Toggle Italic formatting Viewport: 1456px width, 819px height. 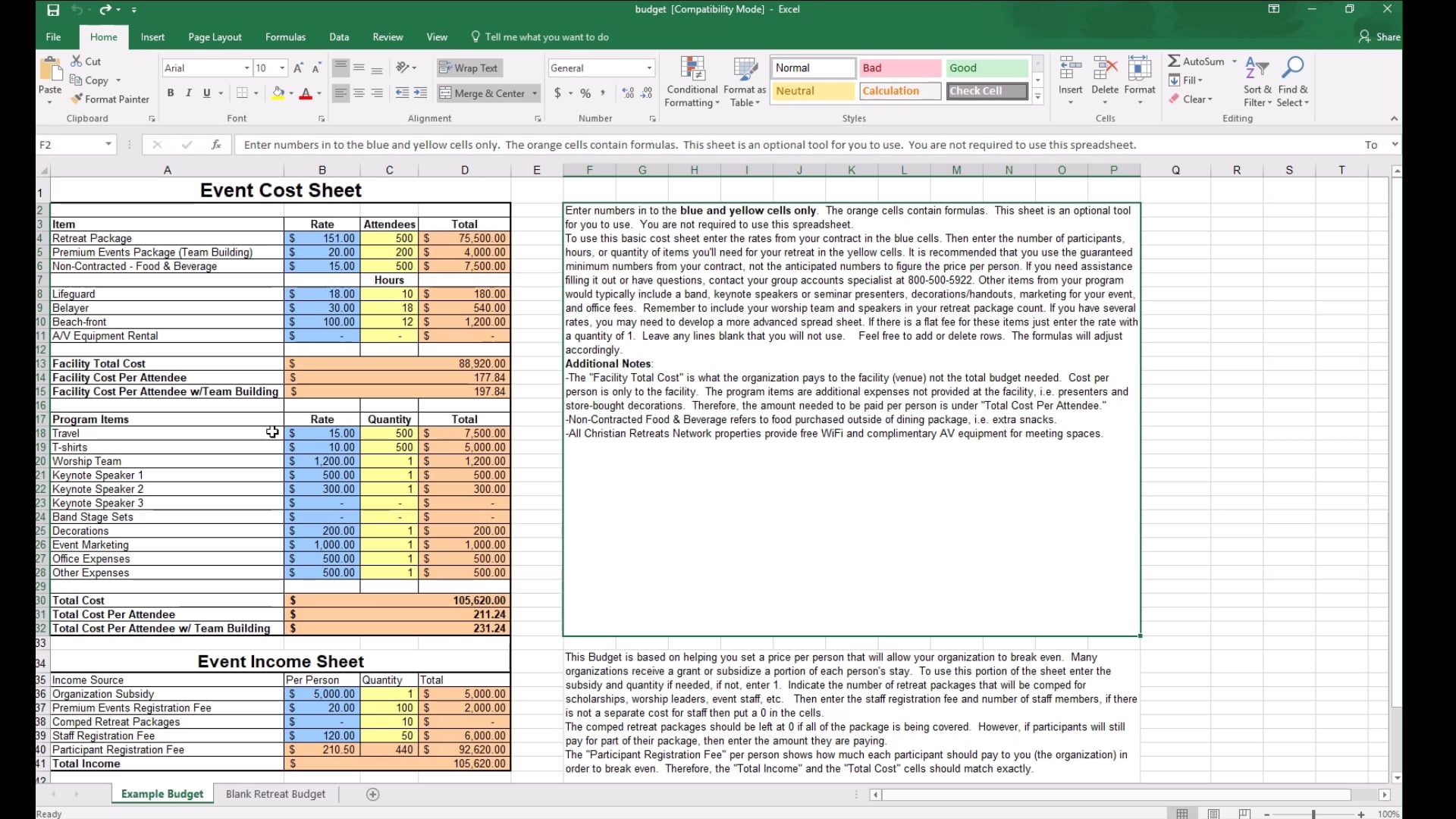click(x=188, y=93)
